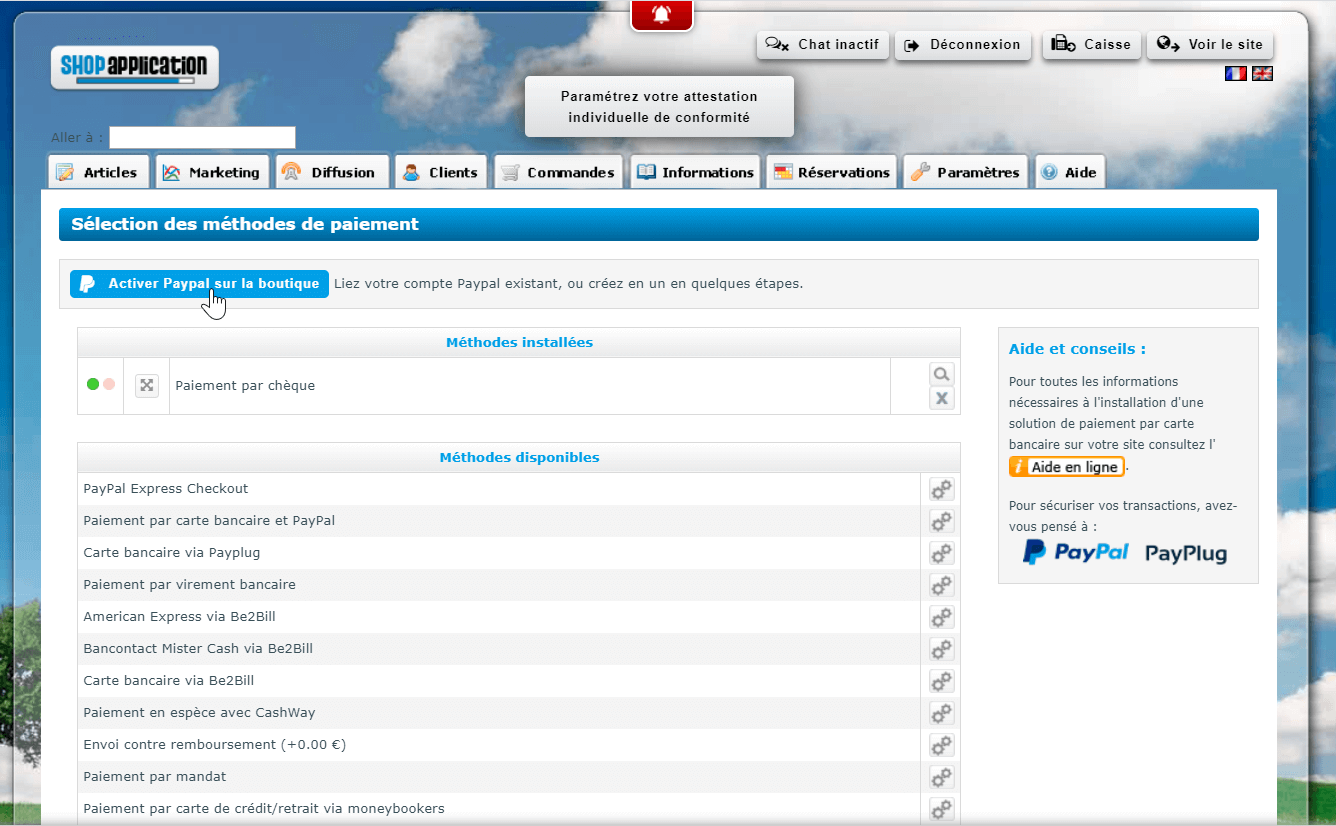The image size is (1336, 826).
Task: Click the magnifier icon for Paiement par chèque
Action: click(941, 374)
